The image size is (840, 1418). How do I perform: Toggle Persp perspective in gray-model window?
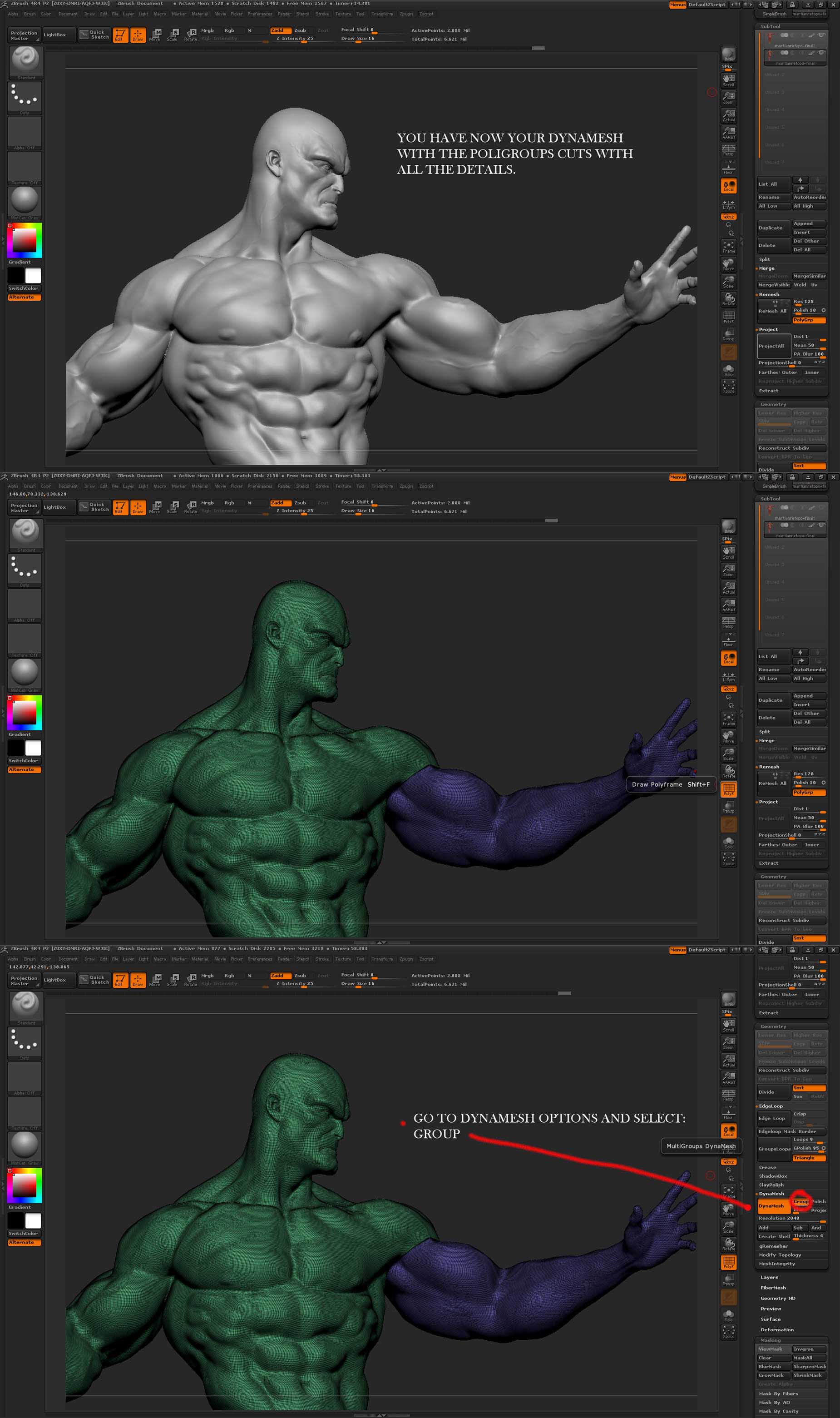pos(728,150)
